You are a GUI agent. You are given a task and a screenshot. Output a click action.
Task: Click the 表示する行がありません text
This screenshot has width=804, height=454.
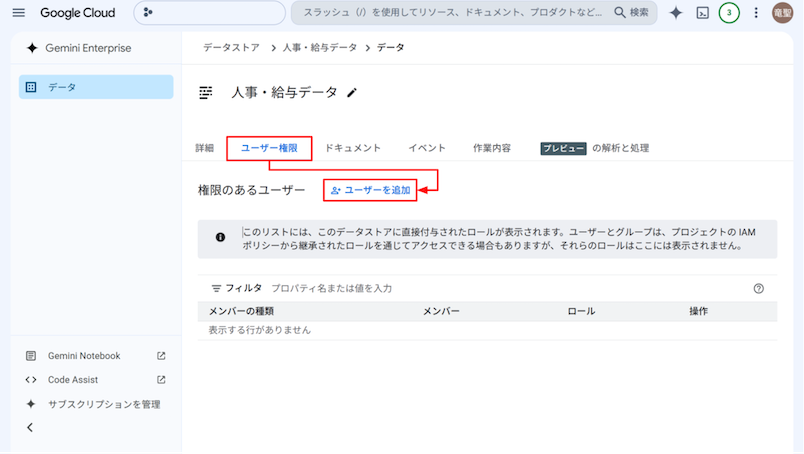(x=259, y=330)
